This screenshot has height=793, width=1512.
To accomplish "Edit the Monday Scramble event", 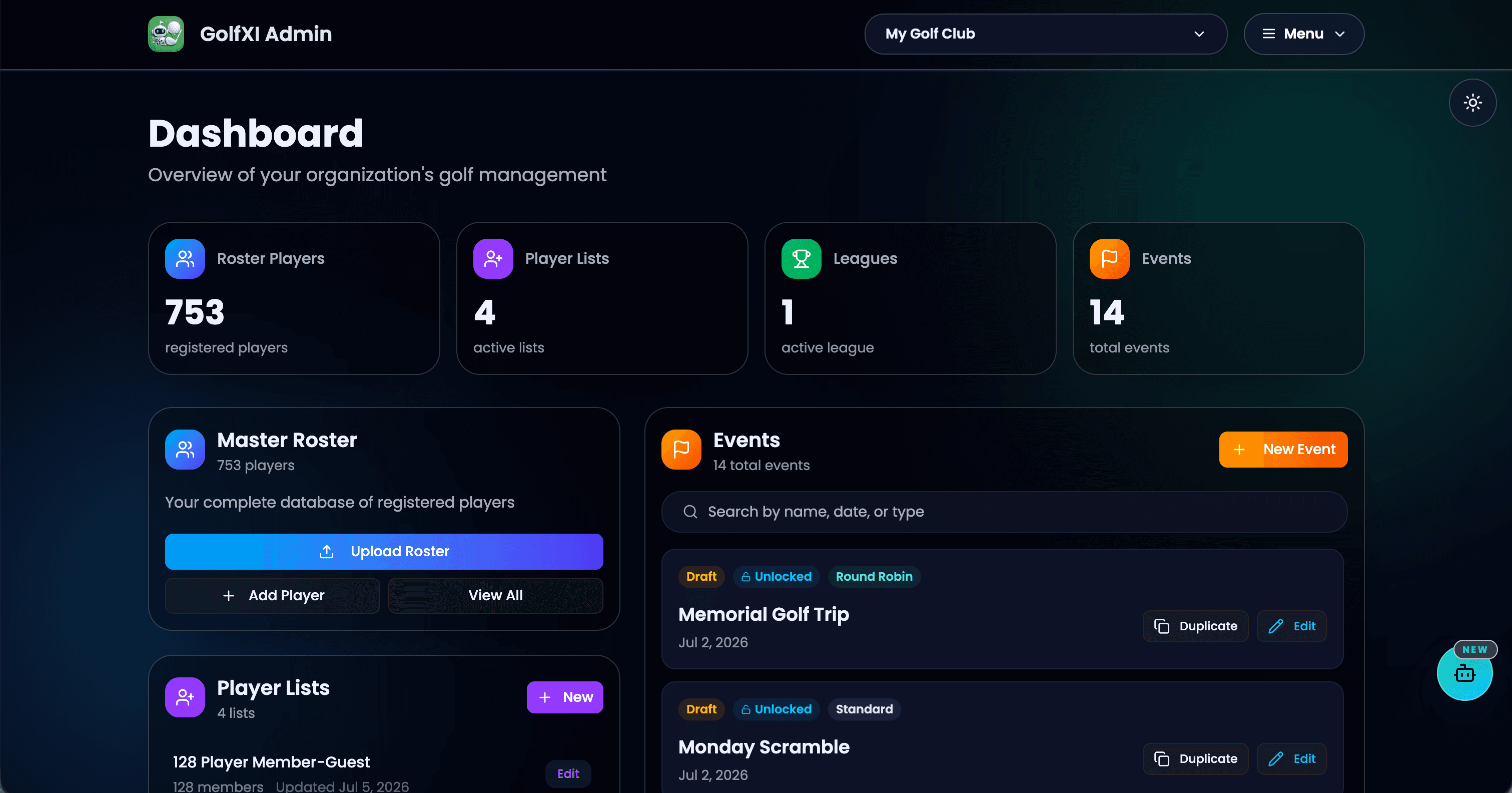I will 1291,759.
